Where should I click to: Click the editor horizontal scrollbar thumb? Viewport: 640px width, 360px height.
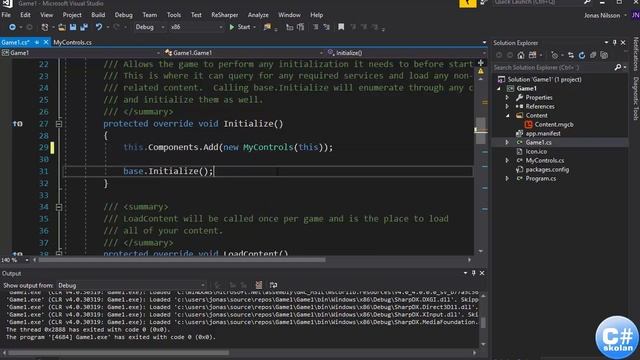pos(181,260)
